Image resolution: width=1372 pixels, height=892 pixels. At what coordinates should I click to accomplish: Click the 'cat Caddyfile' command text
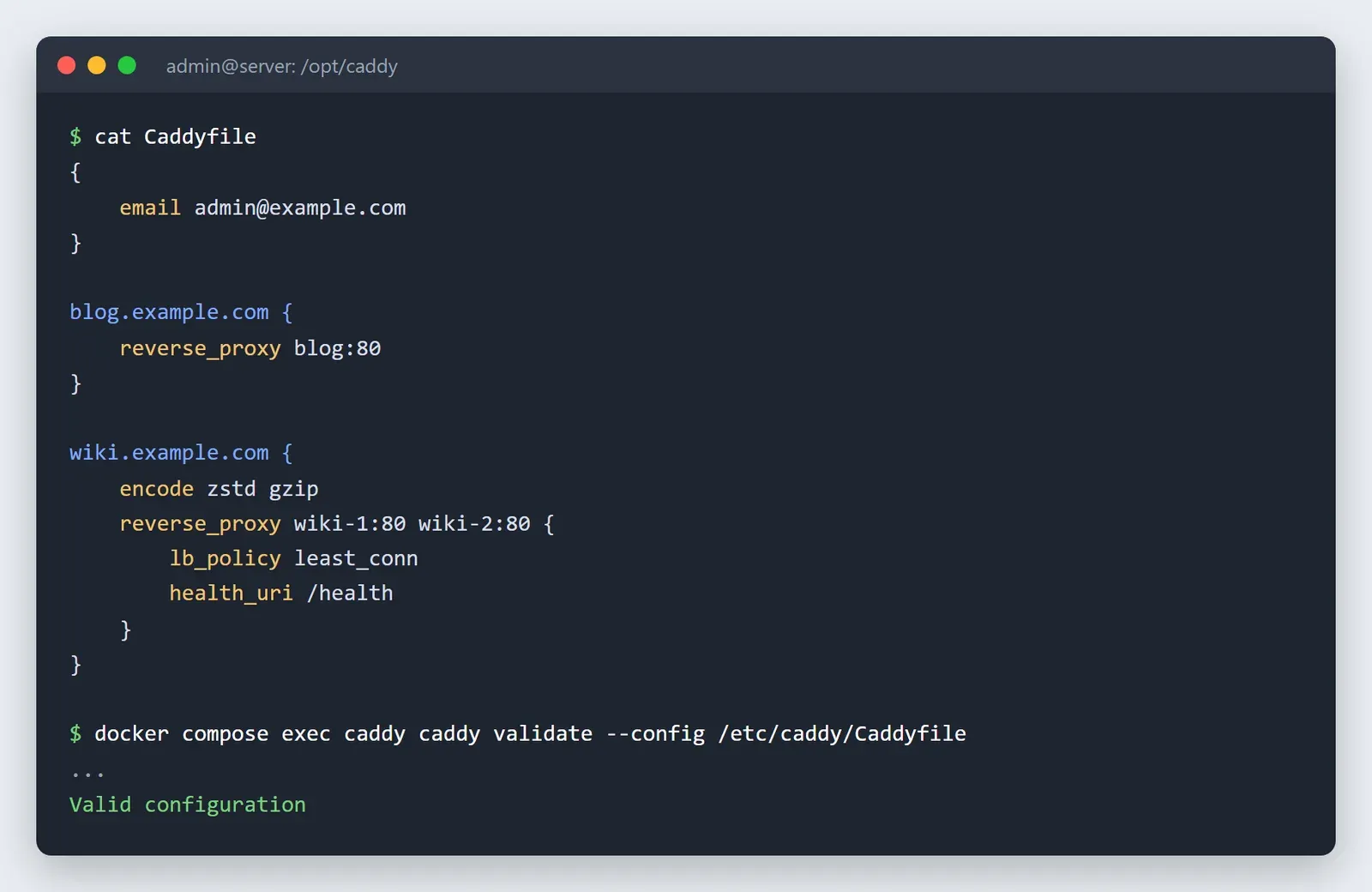(x=175, y=136)
